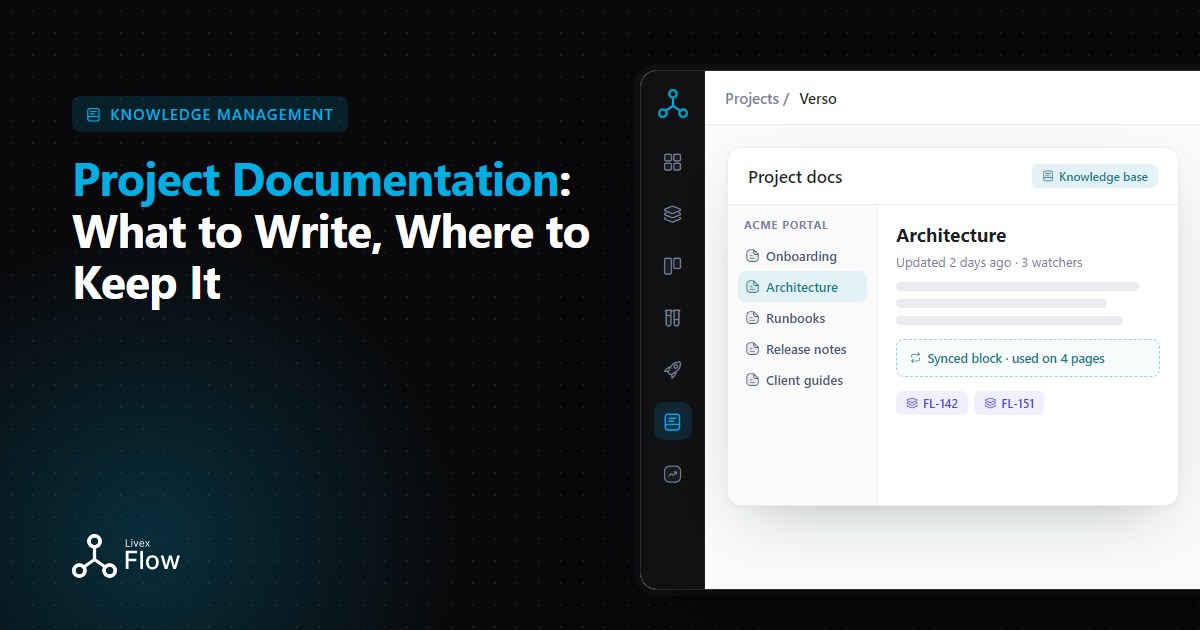Click the Flow logo atop the sidebar
The width and height of the screenshot is (1200, 630).
click(672, 103)
